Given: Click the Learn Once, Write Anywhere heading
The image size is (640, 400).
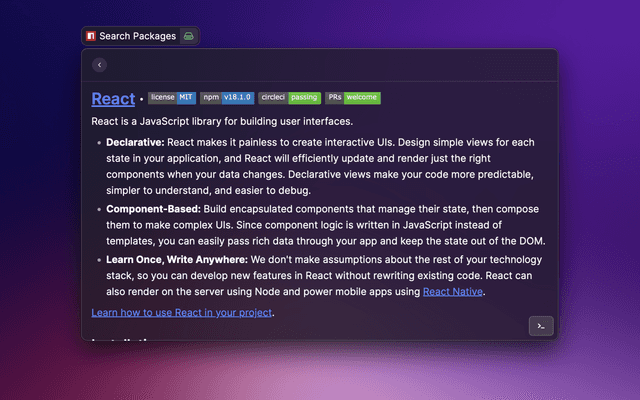Looking at the screenshot, I should pyautogui.click(x=176, y=259).
